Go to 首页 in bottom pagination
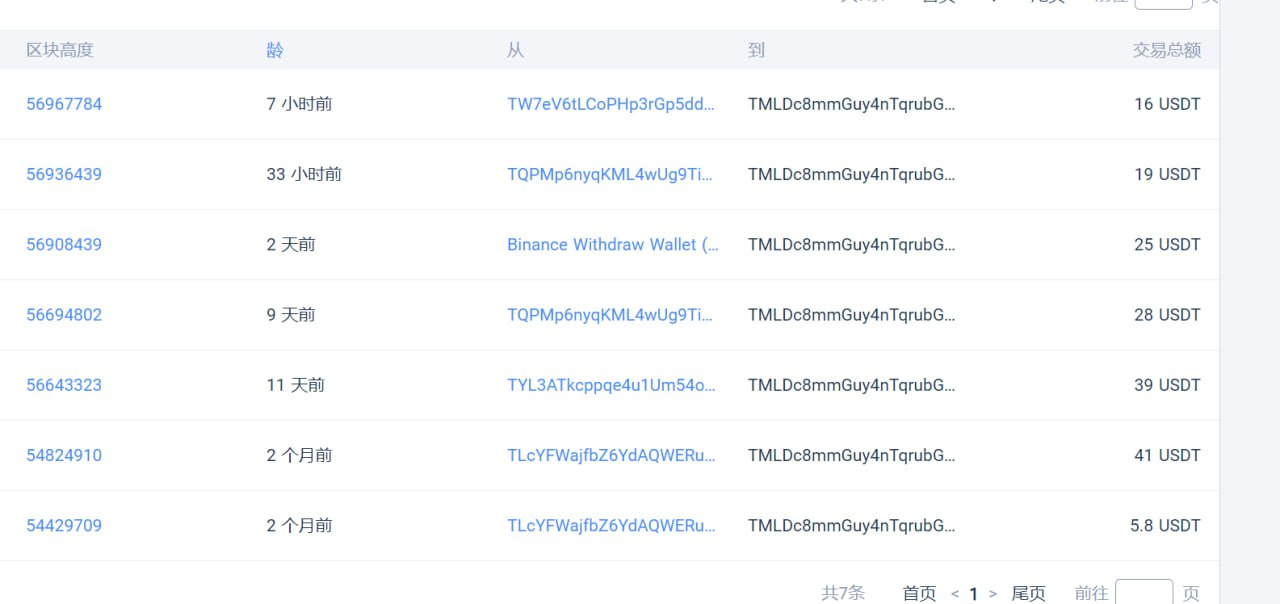This screenshot has height=604, width=1280. click(919, 593)
